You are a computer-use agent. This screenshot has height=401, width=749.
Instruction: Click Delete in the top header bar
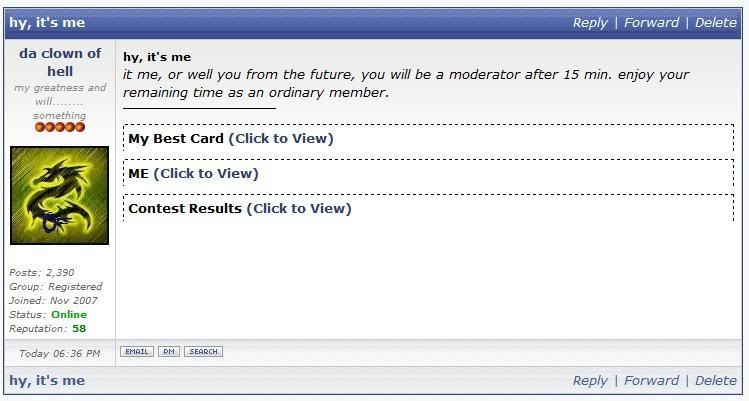(x=715, y=22)
